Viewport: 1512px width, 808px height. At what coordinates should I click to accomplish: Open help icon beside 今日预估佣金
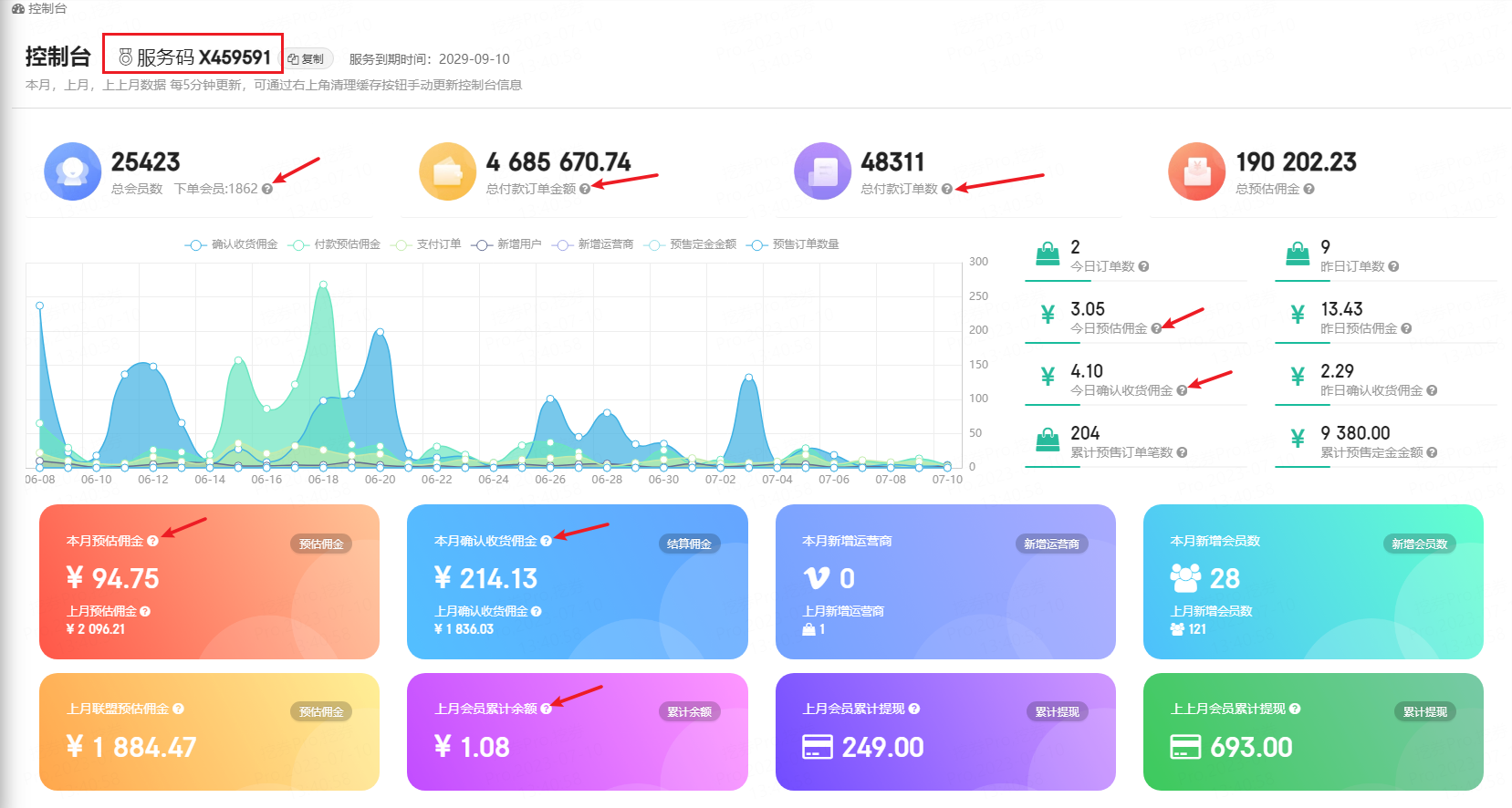(x=1156, y=328)
